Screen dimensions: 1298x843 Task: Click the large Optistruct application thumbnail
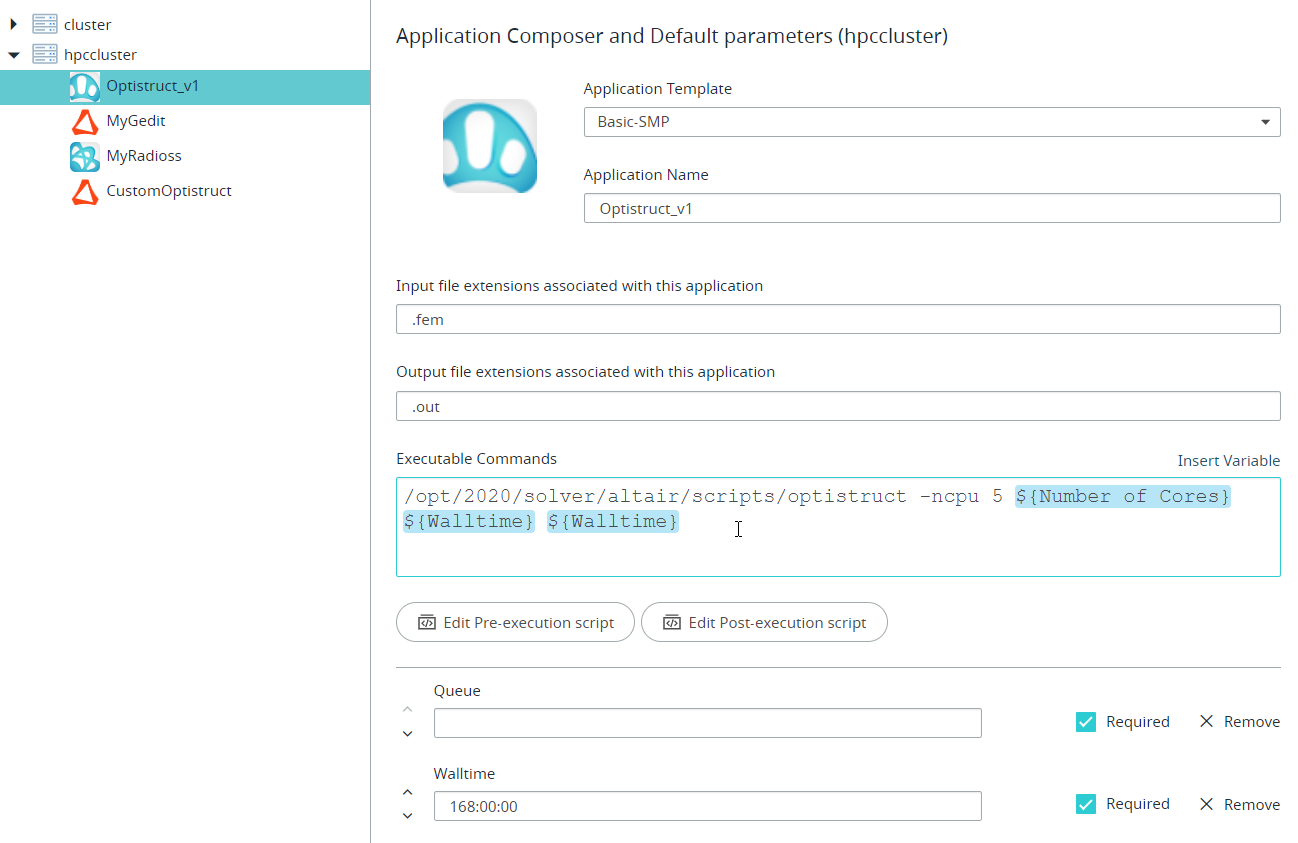[490, 146]
